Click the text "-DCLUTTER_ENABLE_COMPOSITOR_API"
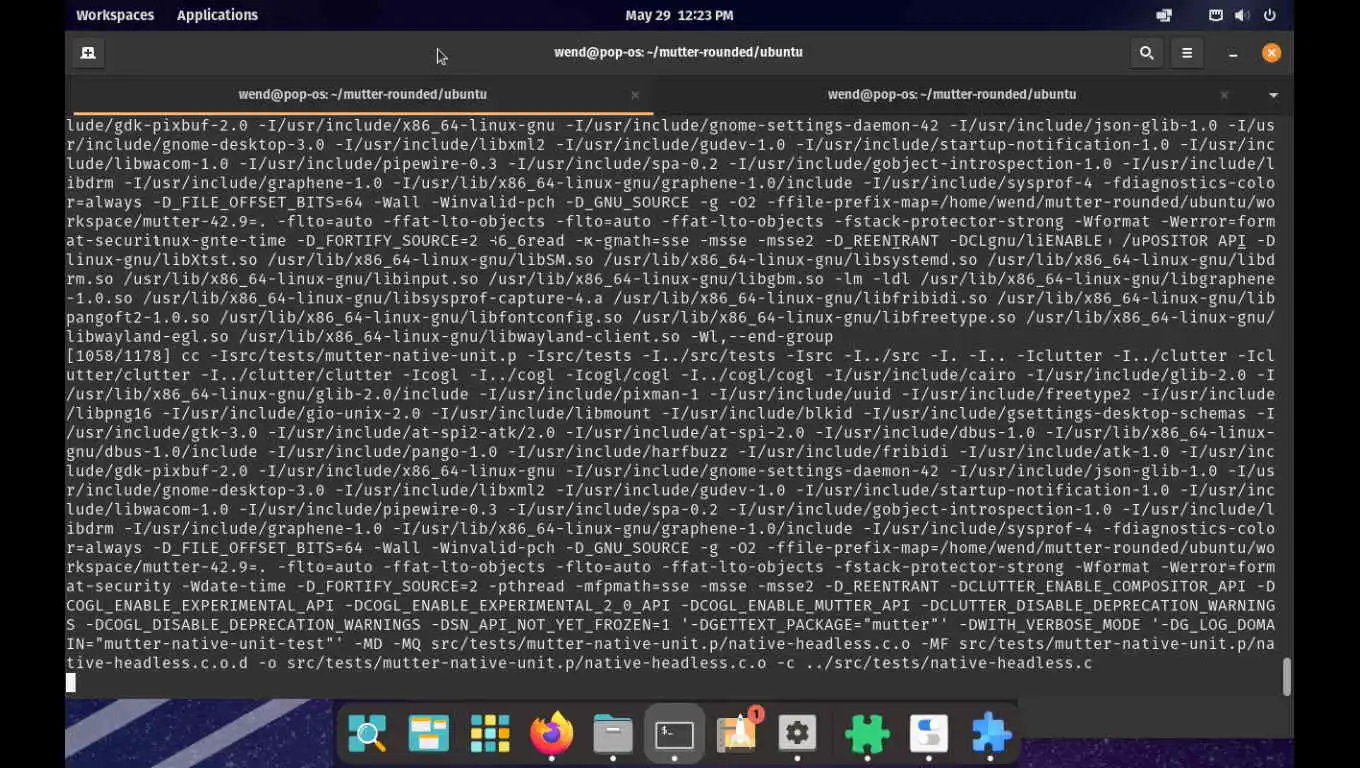Image resolution: width=1360 pixels, height=768 pixels. point(1096,586)
